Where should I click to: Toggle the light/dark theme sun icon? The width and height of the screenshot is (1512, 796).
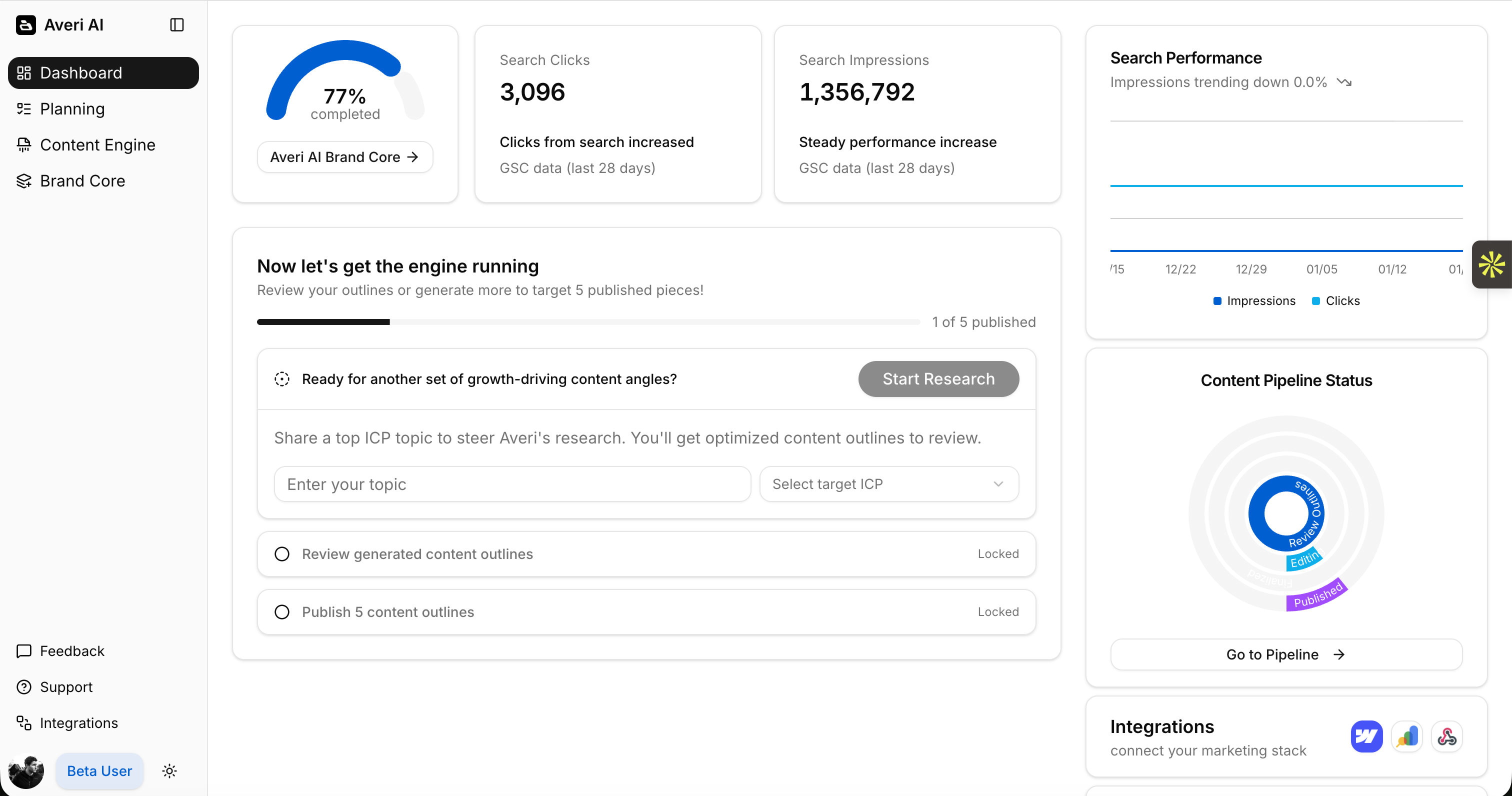[x=169, y=771]
